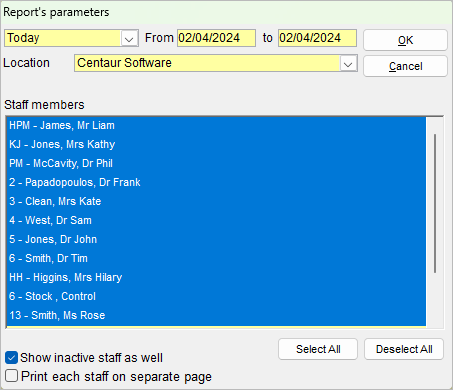This screenshot has height=390, width=453.
Task: Open the Today date range dropdown
Action: (x=129, y=38)
